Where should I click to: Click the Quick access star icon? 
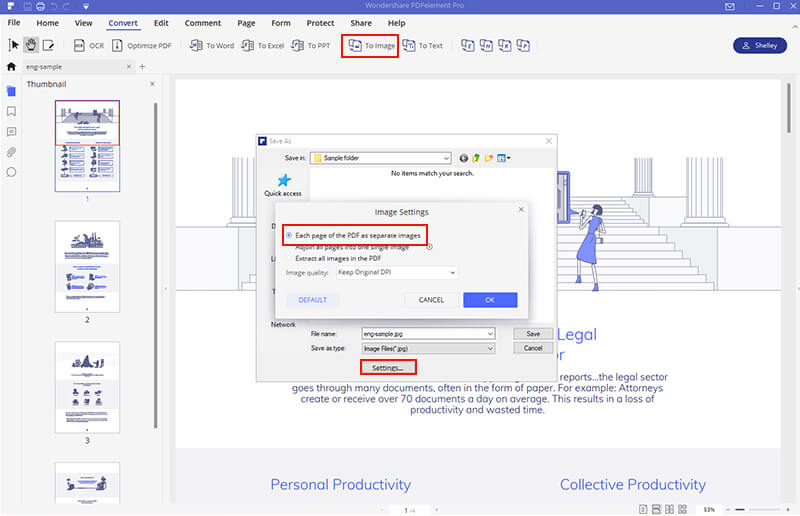(283, 180)
